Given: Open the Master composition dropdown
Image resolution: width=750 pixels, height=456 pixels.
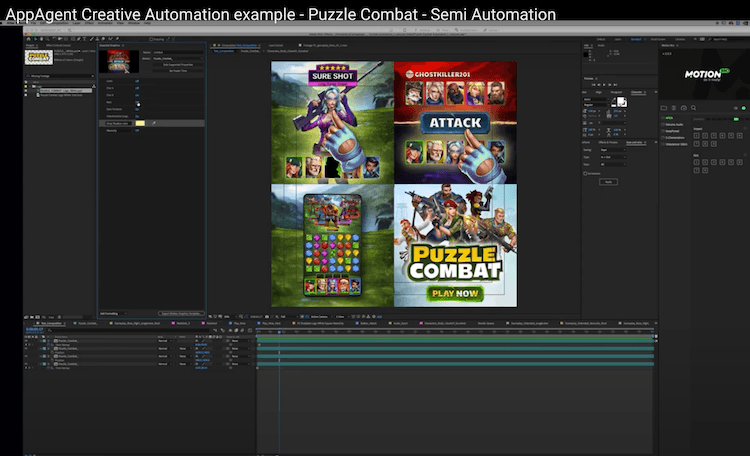Looking at the screenshot, I should [178, 58].
